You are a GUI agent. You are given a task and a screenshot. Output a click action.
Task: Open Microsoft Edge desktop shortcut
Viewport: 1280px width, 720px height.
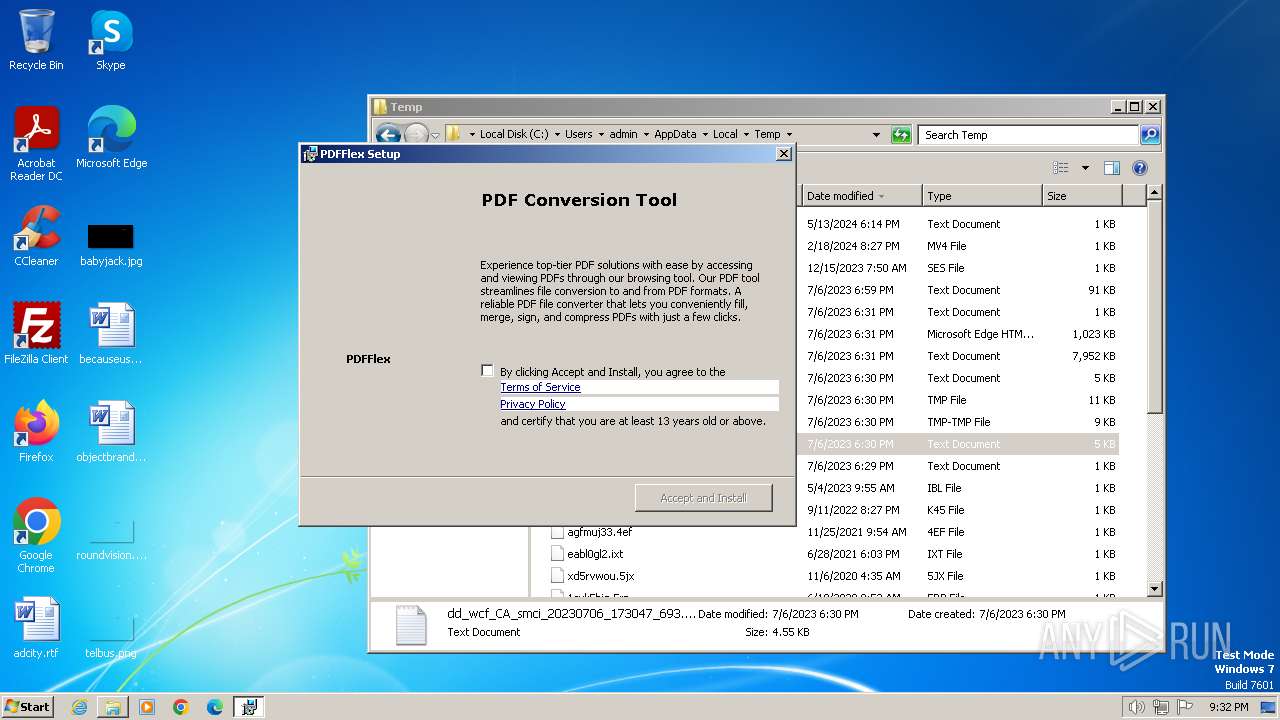click(x=111, y=137)
